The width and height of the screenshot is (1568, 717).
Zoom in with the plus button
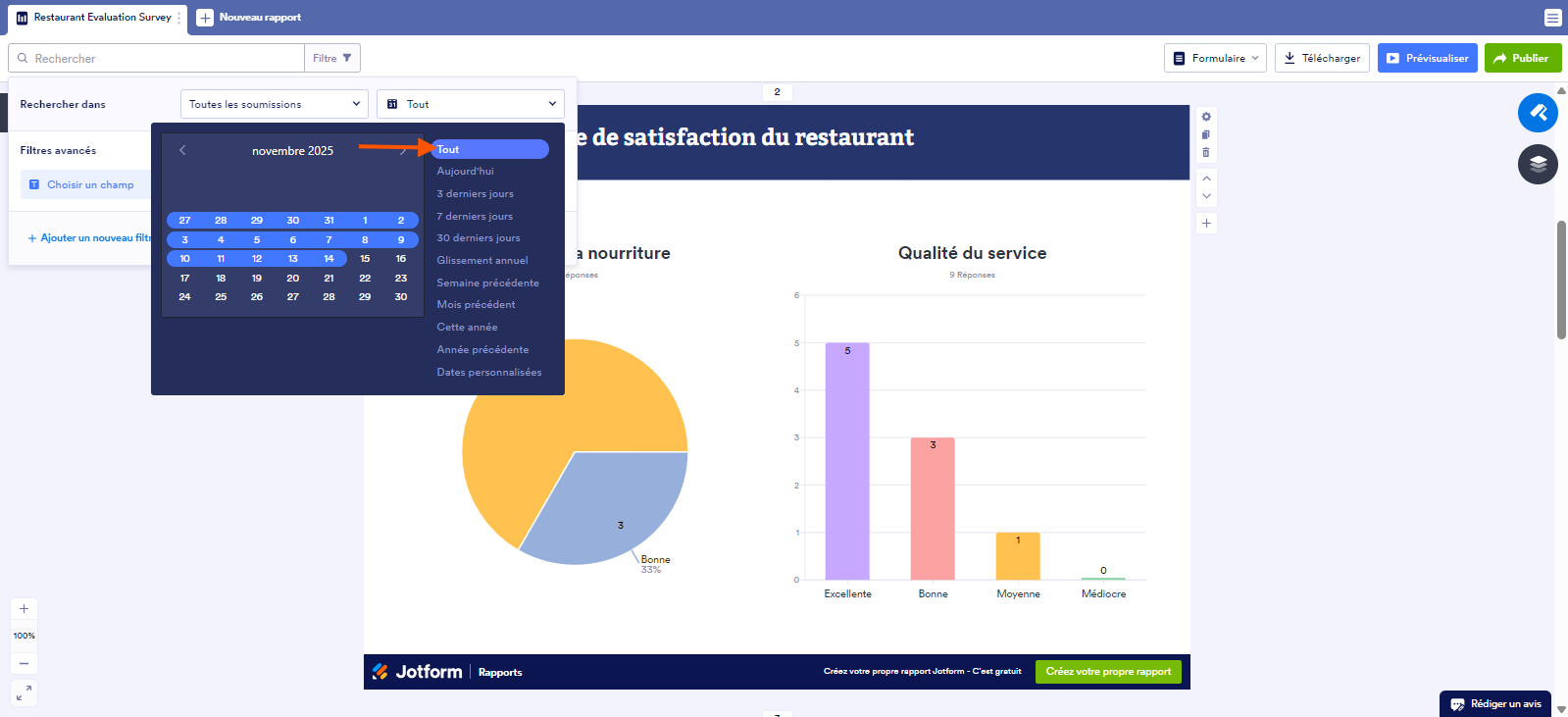click(x=25, y=609)
